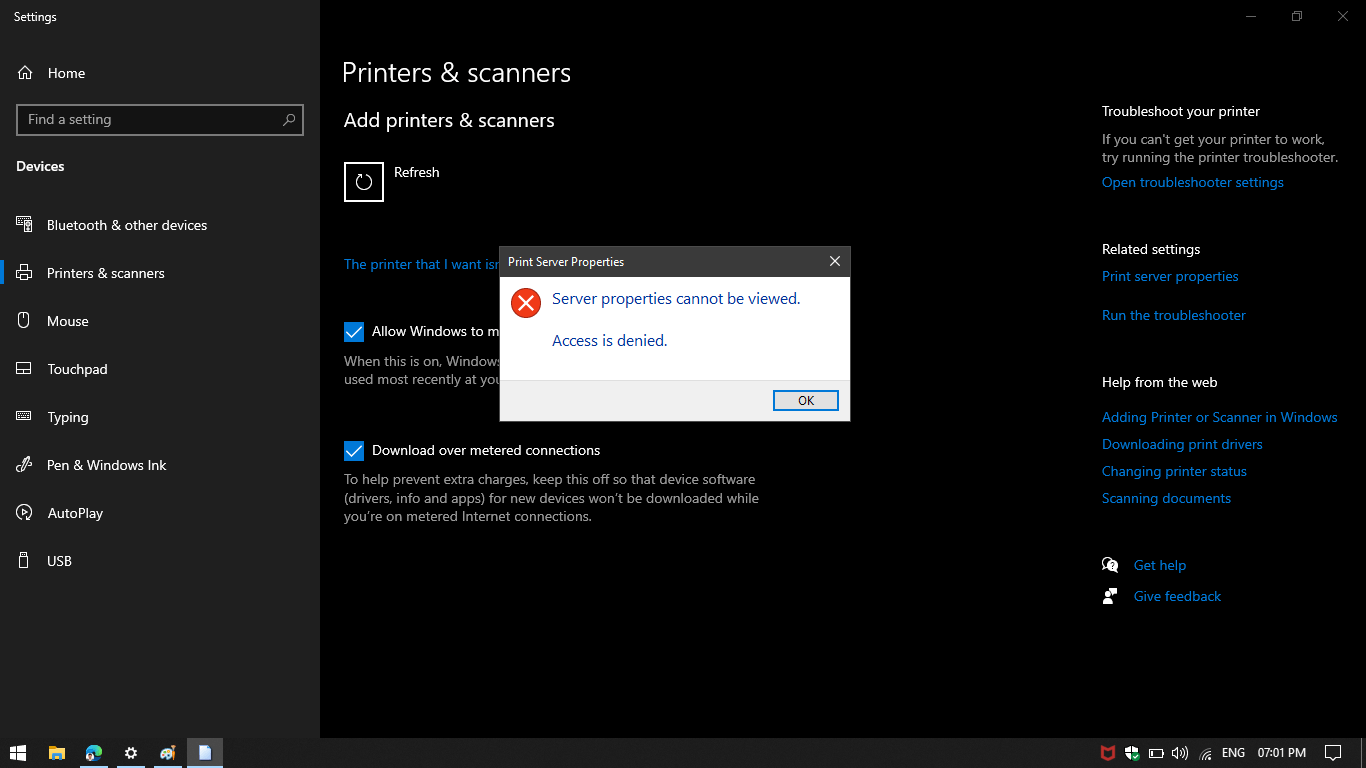The width and height of the screenshot is (1366, 768).
Task: Click the keyboard Typing icon in sidebar
Action: click(24, 417)
